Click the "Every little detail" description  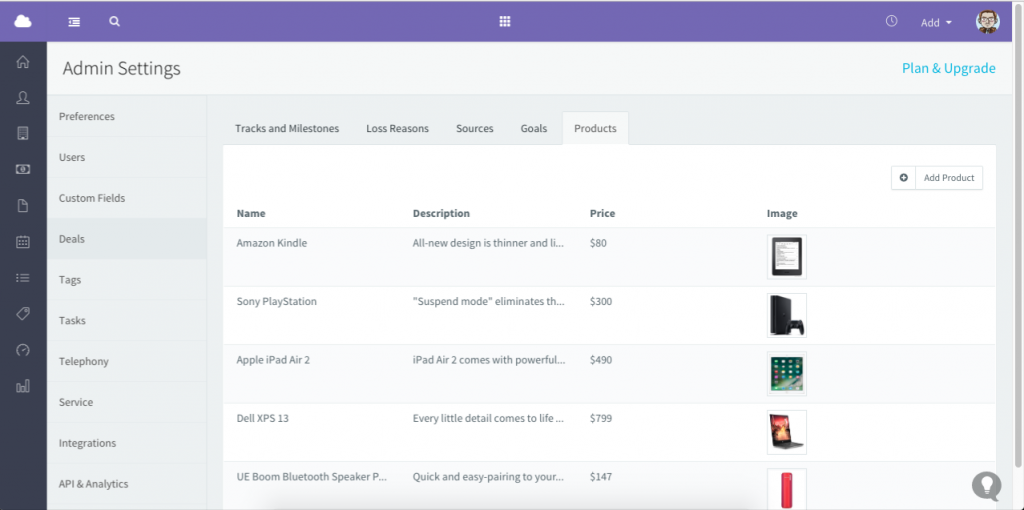tap(488, 418)
